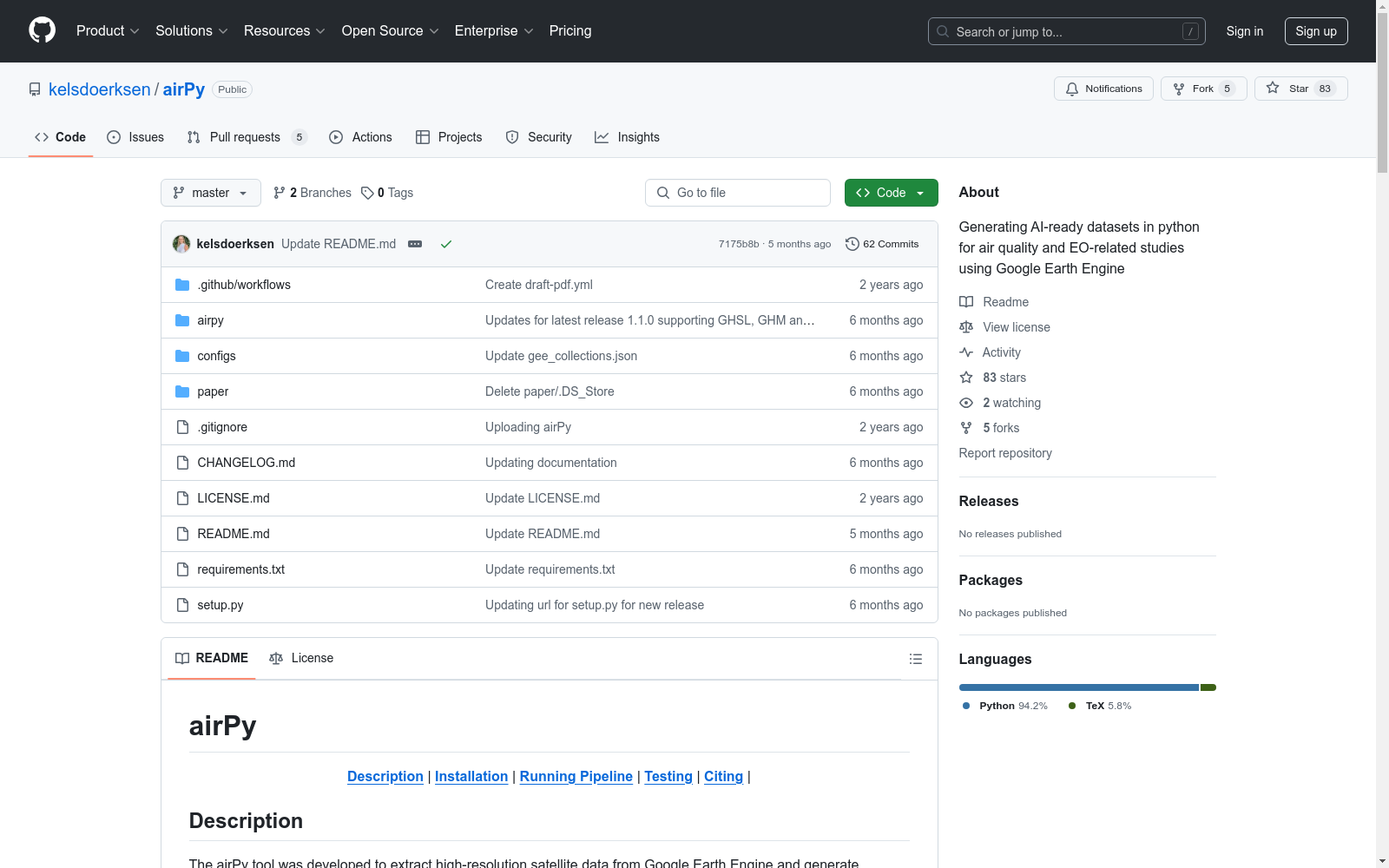Click the paper folder icon
Screen dimensions: 1389x868
click(182, 391)
